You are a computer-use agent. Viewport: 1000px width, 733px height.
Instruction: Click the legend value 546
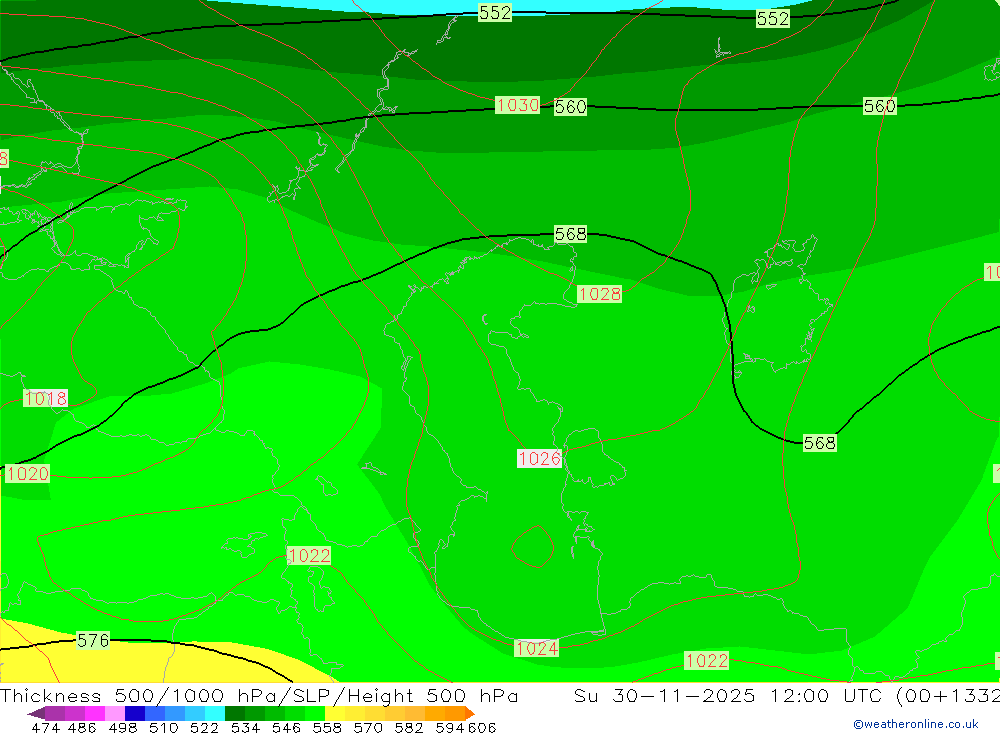coord(286,727)
